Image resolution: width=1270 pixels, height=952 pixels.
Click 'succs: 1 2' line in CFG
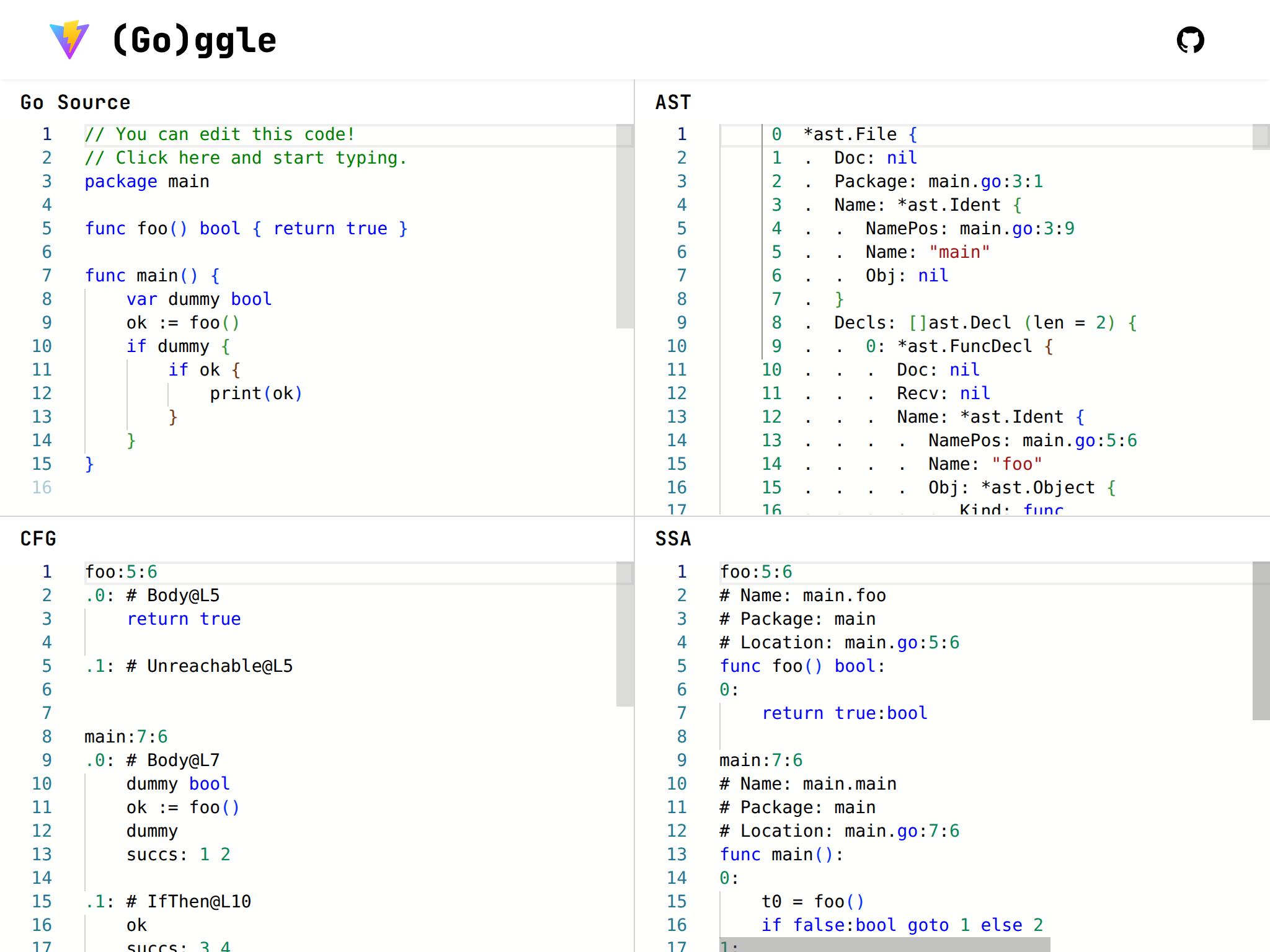point(178,855)
